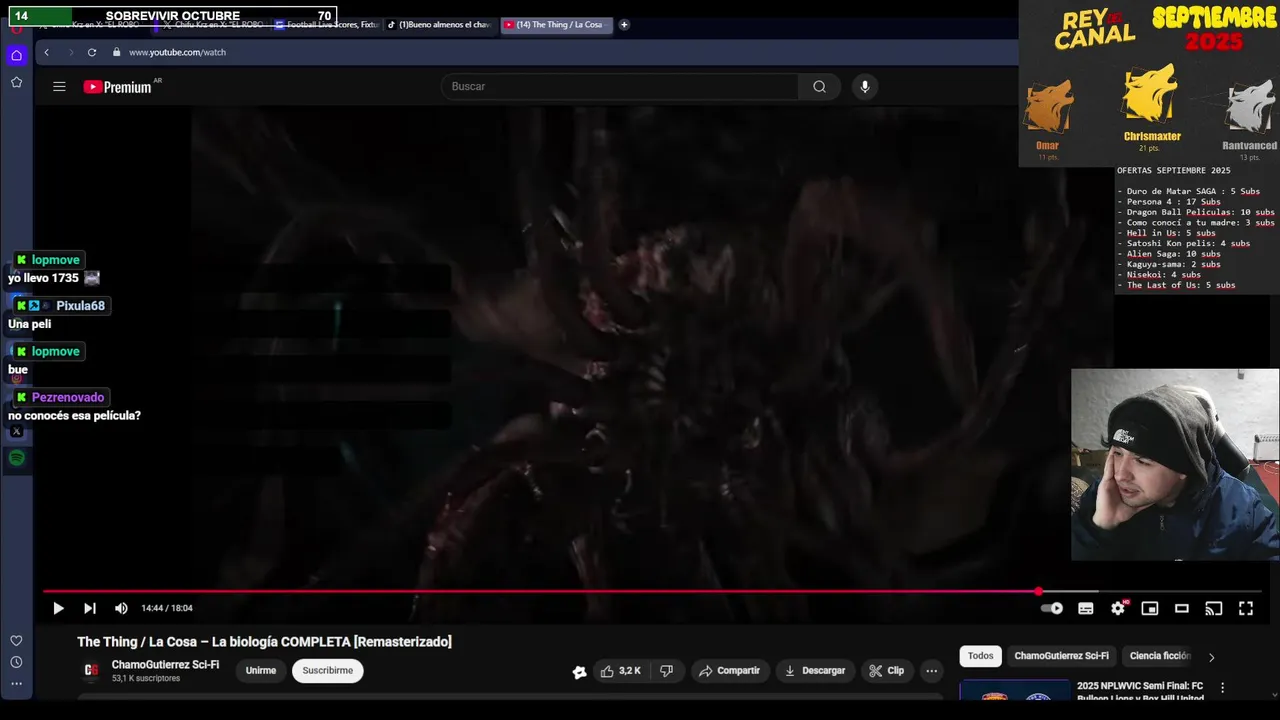Open Opera sidebar home icon
Screen dimensions: 1280x720
click(x=16, y=55)
